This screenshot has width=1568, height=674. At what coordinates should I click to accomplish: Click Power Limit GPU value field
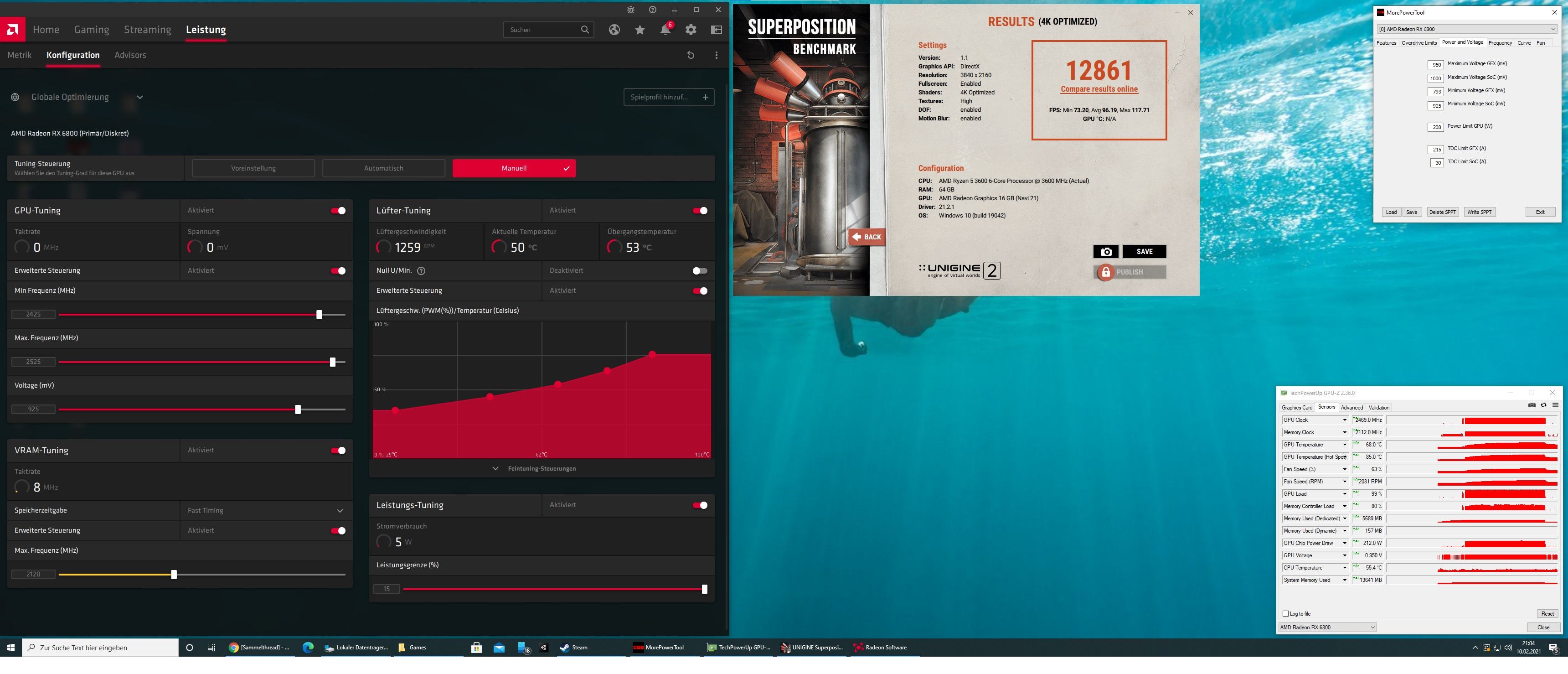tap(1436, 127)
